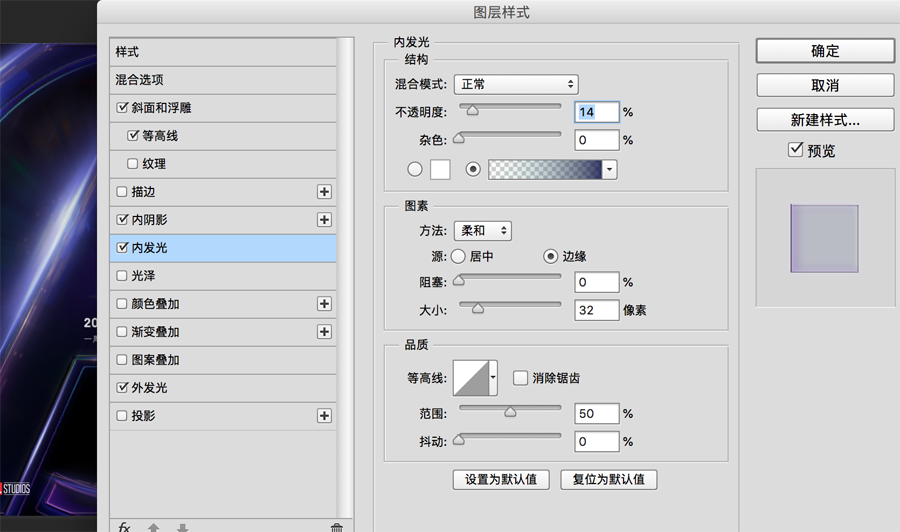This screenshot has height=532, width=900.
Task: Click the move effect down arrow
Action: 182,527
